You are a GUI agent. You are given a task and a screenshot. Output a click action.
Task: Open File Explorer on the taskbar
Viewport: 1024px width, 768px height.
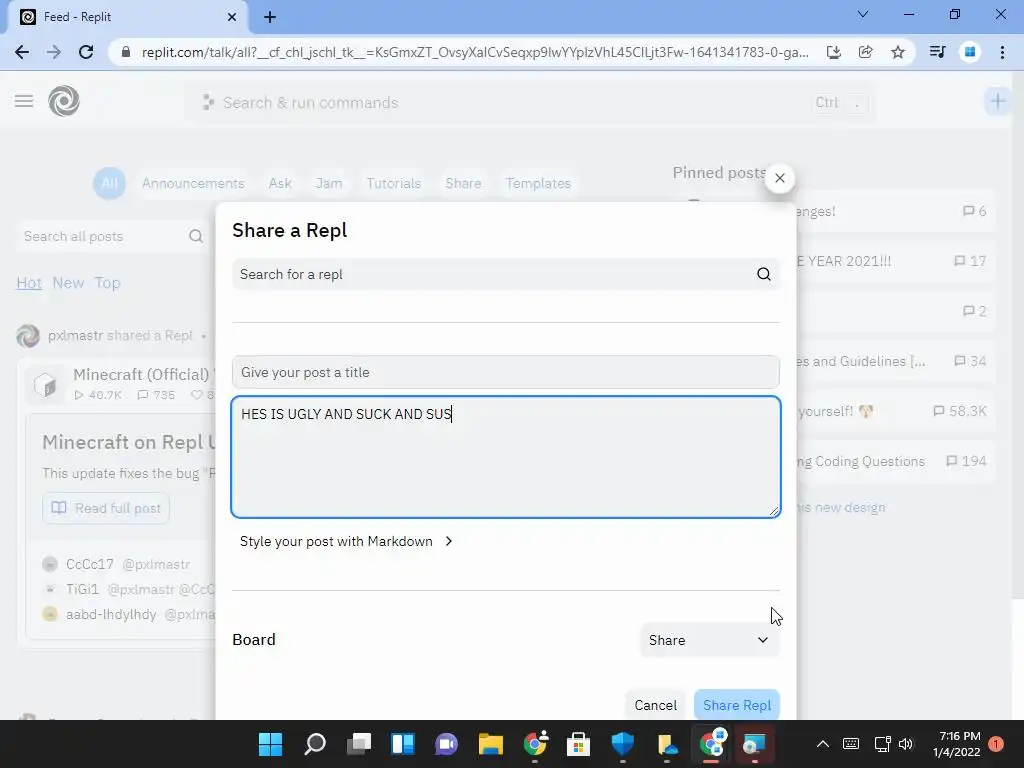490,744
